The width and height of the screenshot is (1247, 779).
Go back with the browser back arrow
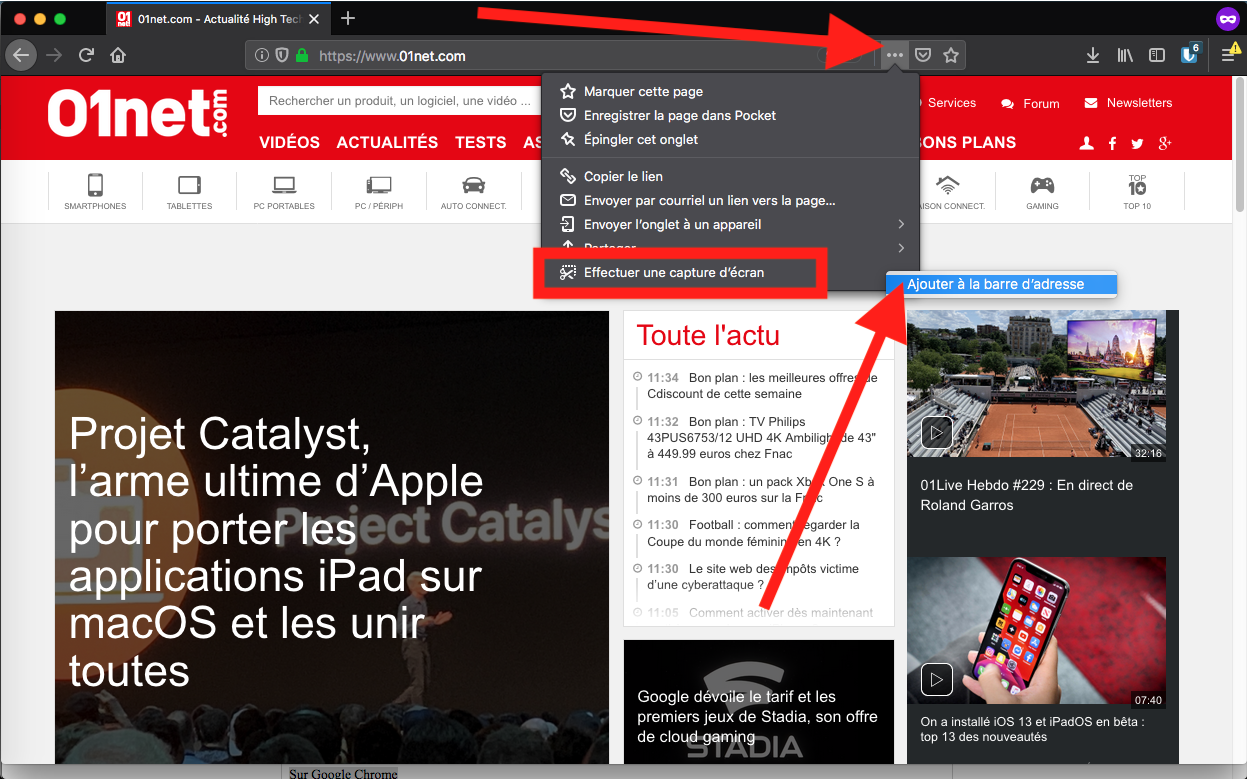click(22, 56)
